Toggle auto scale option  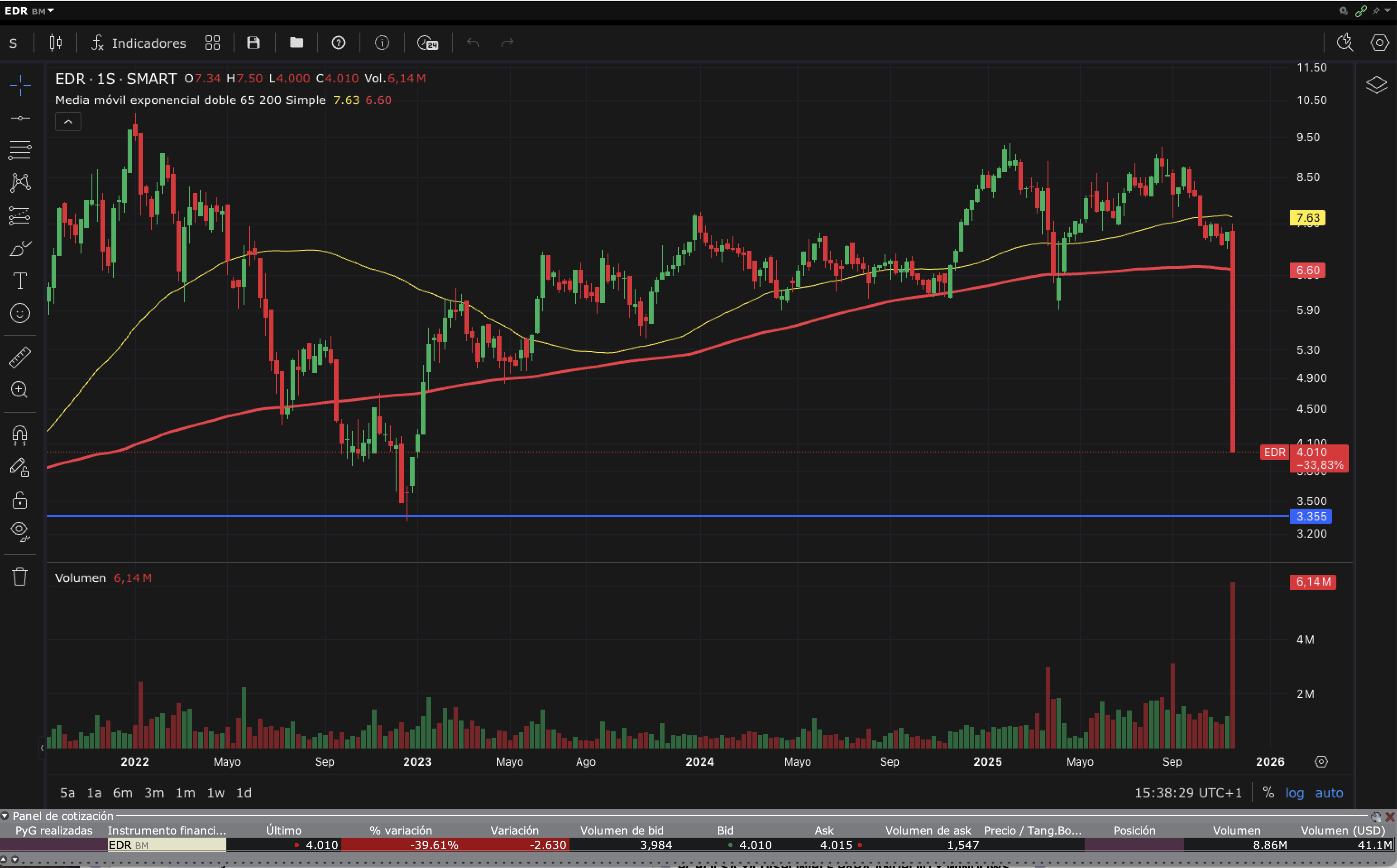pos(1329,793)
